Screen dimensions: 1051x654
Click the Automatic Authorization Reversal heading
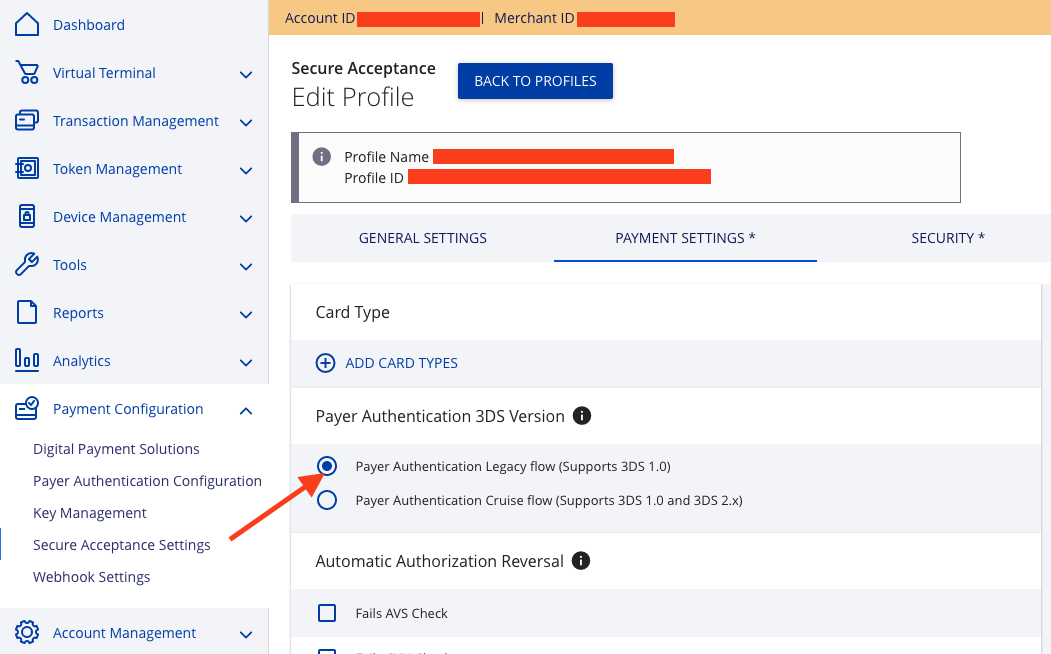(439, 561)
